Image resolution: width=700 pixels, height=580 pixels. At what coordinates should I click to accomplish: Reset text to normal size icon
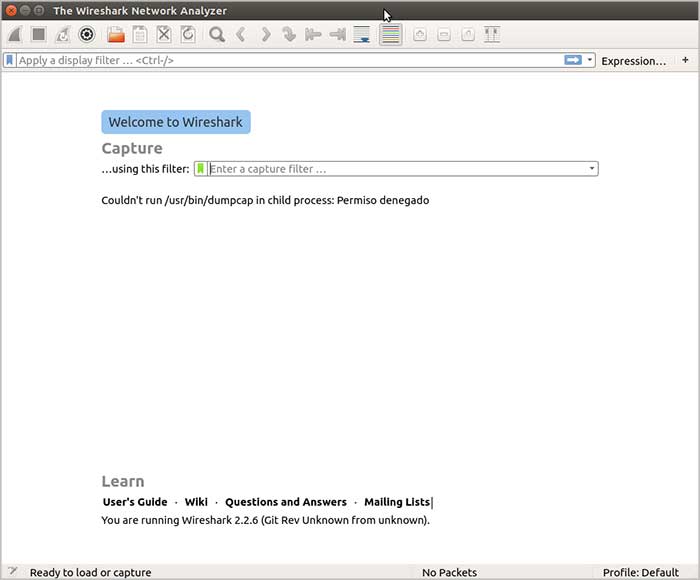468,34
